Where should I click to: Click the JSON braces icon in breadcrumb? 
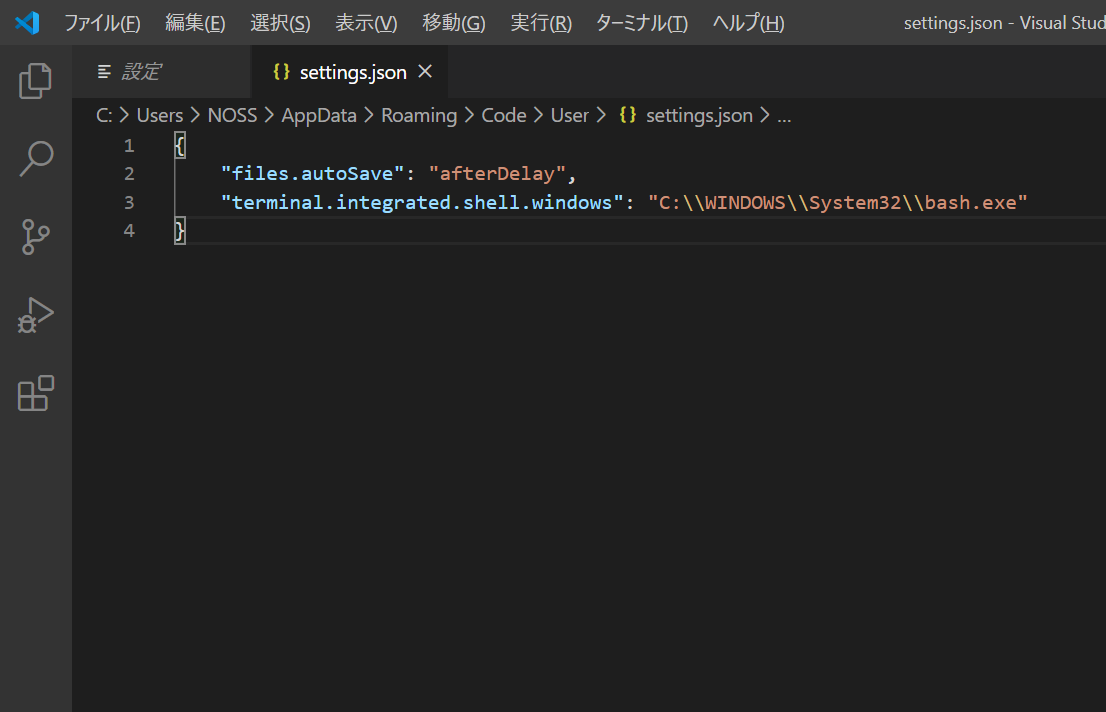click(x=627, y=115)
